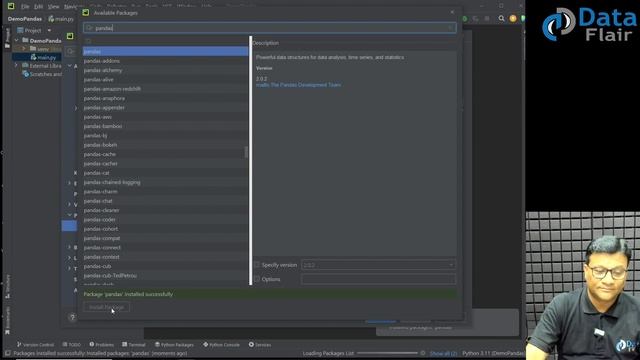Expand the settings category starting with E
The width and height of the screenshot is (640, 360).
69,183
